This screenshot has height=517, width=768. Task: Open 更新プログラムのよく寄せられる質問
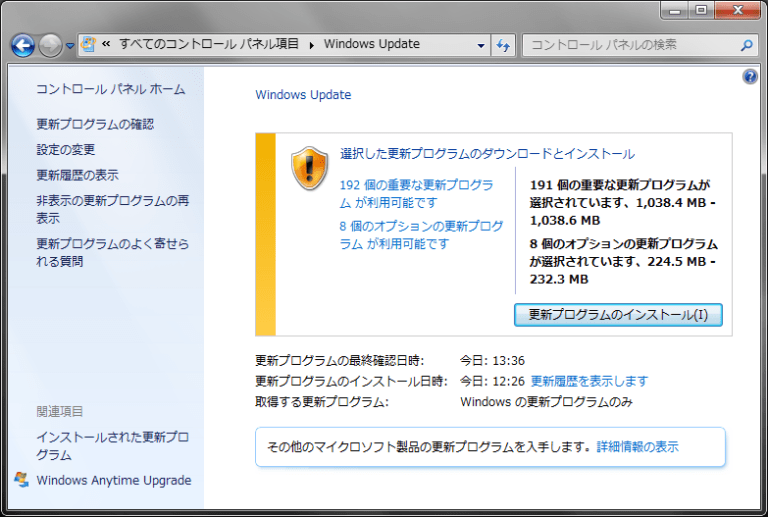(113, 252)
